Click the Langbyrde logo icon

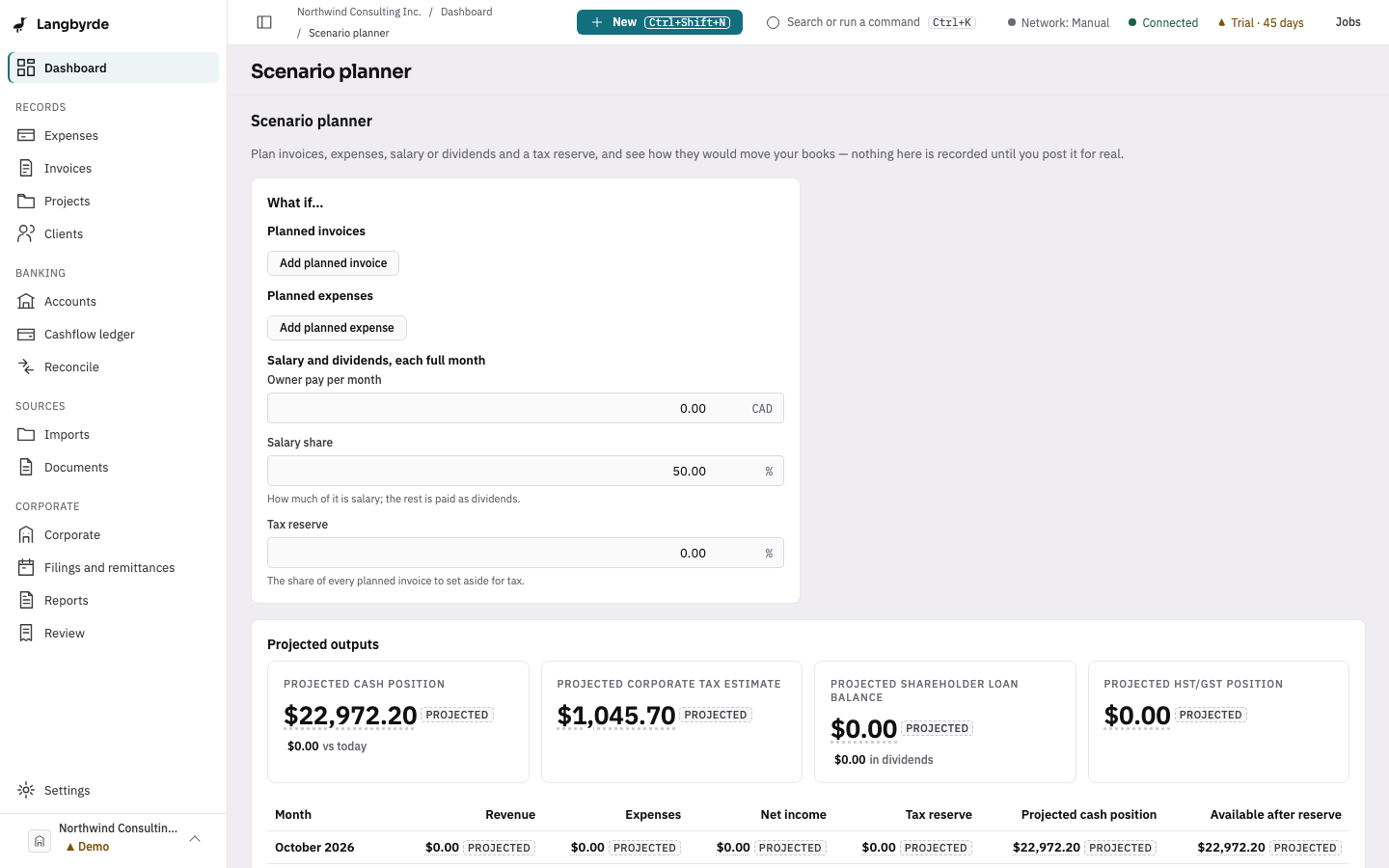19,24
